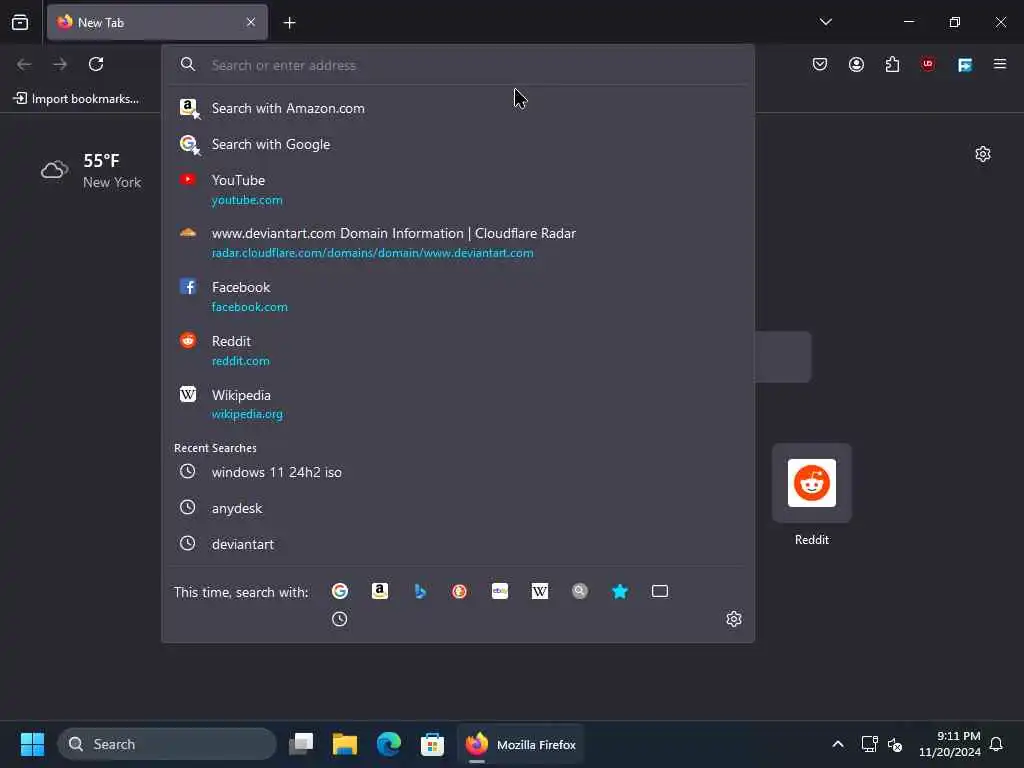The width and height of the screenshot is (1024, 768).
Task: Open Microsoft Store from taskbar
Action: click(x=432, y=744)
